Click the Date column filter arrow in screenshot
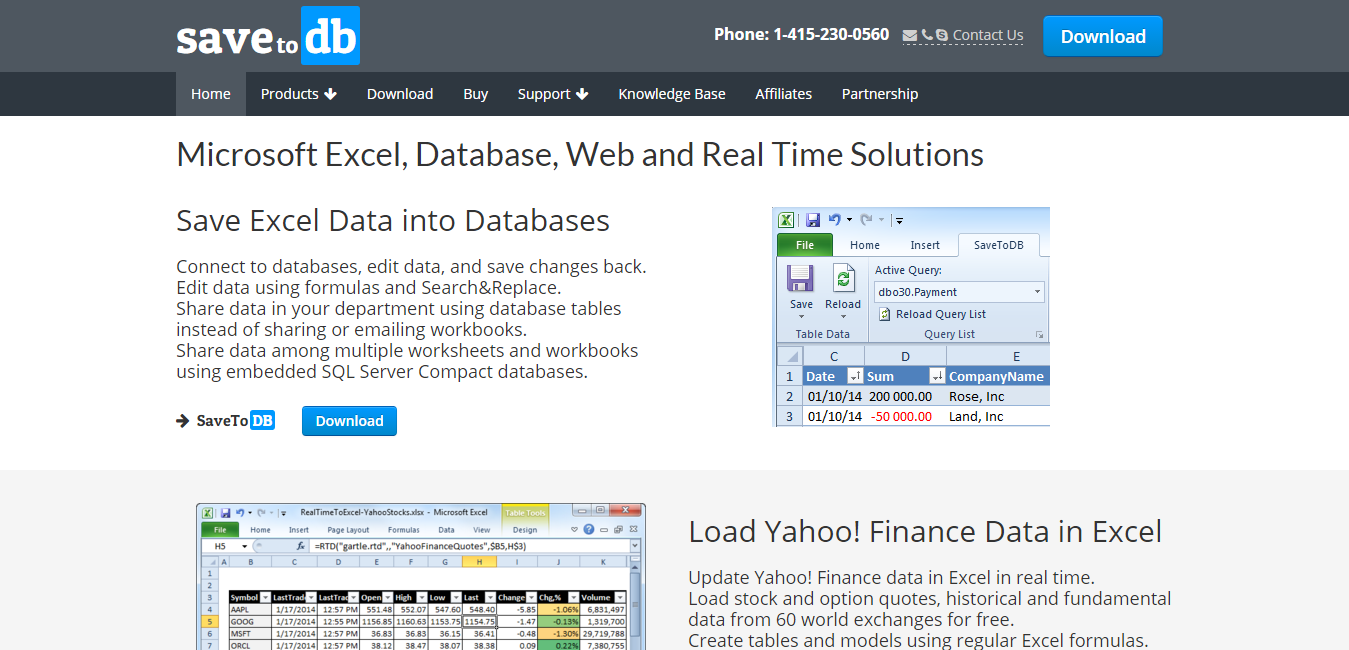 coord(855,376)
